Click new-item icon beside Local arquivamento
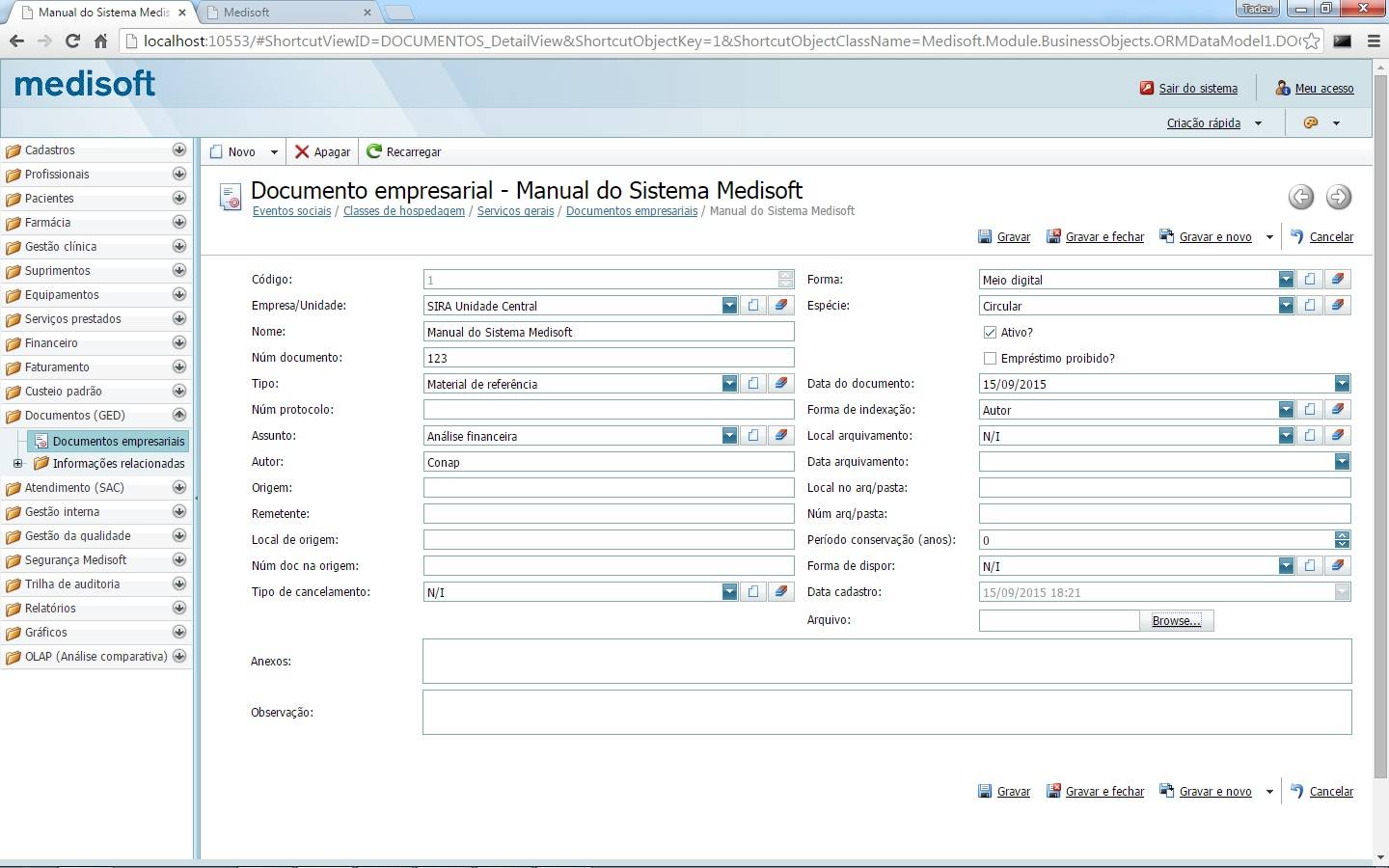The width and height of the screenshot is (1389, 868). (x=1310, y=435)
